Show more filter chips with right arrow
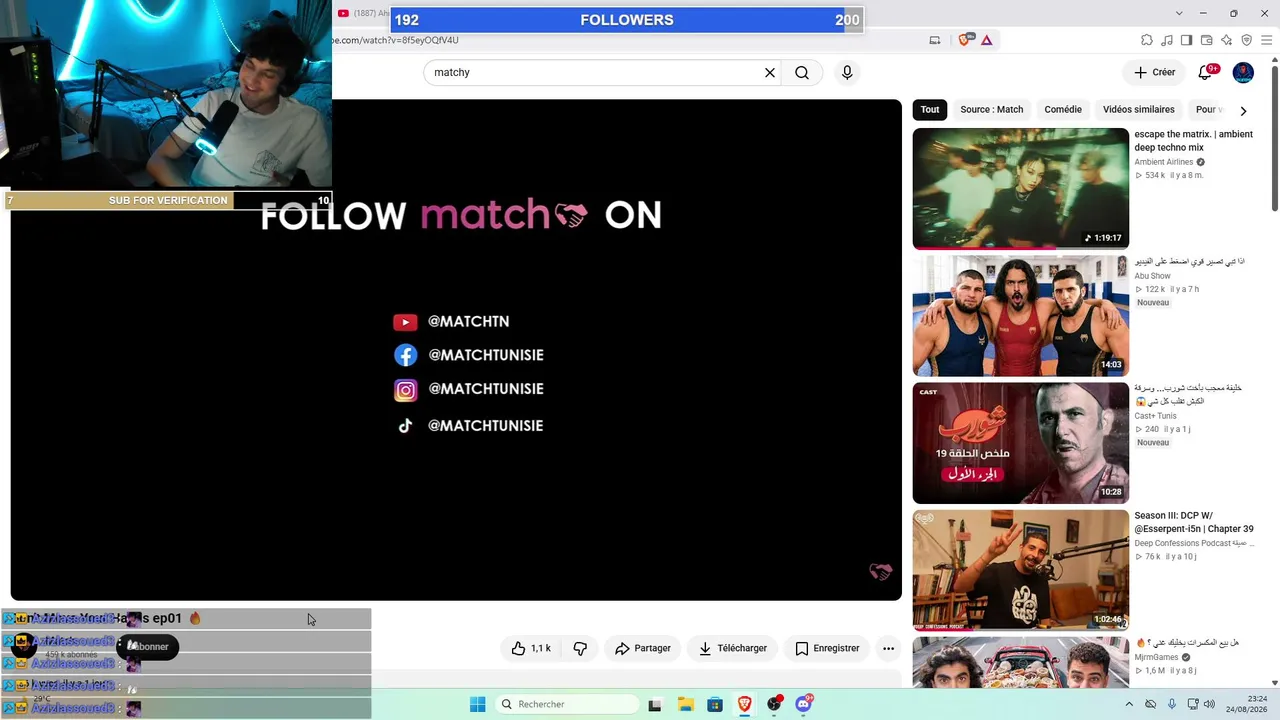1280x720 pixels. click(x=1243, y=110)
